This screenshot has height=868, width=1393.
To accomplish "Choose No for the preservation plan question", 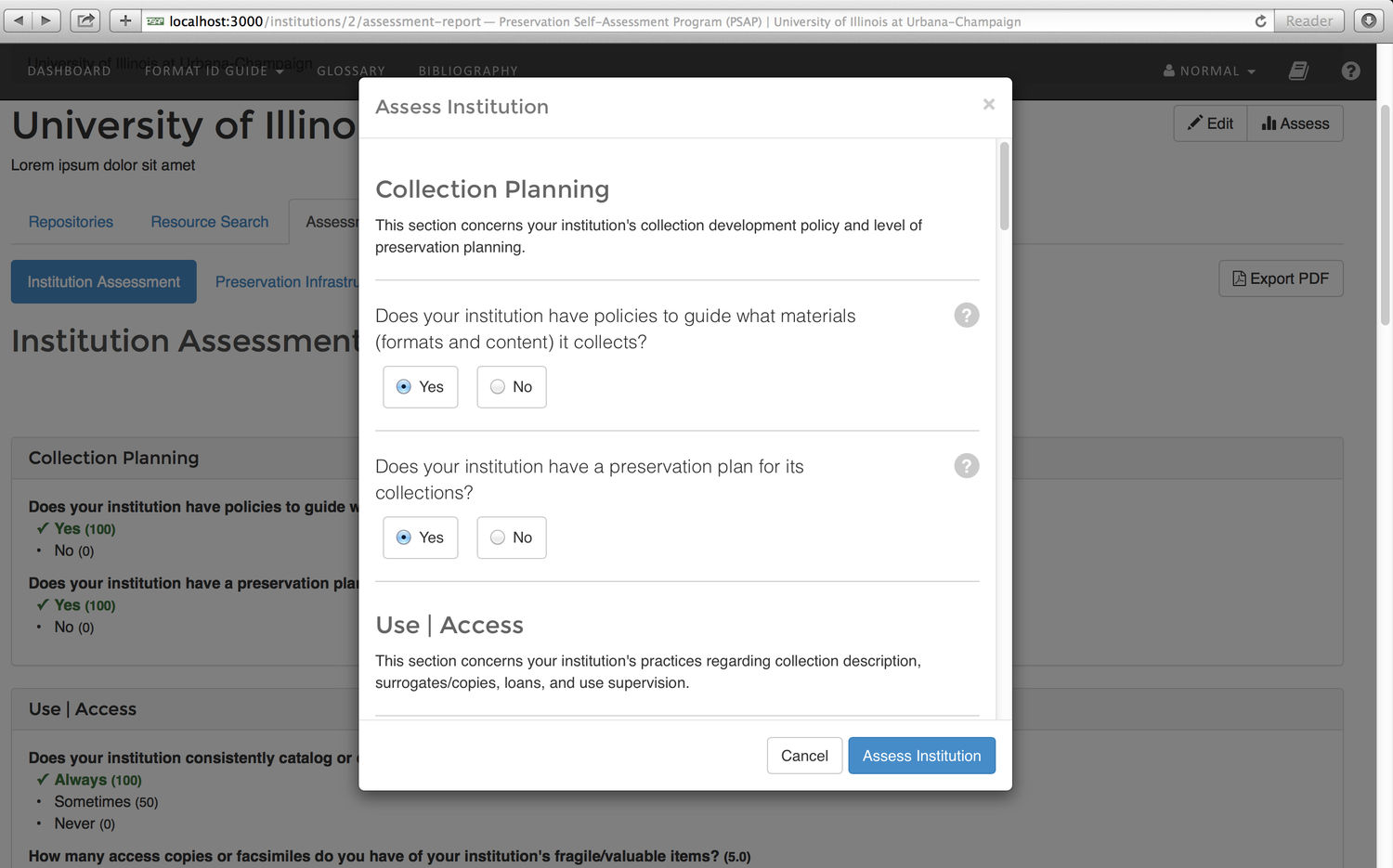I will pos(510,538).
